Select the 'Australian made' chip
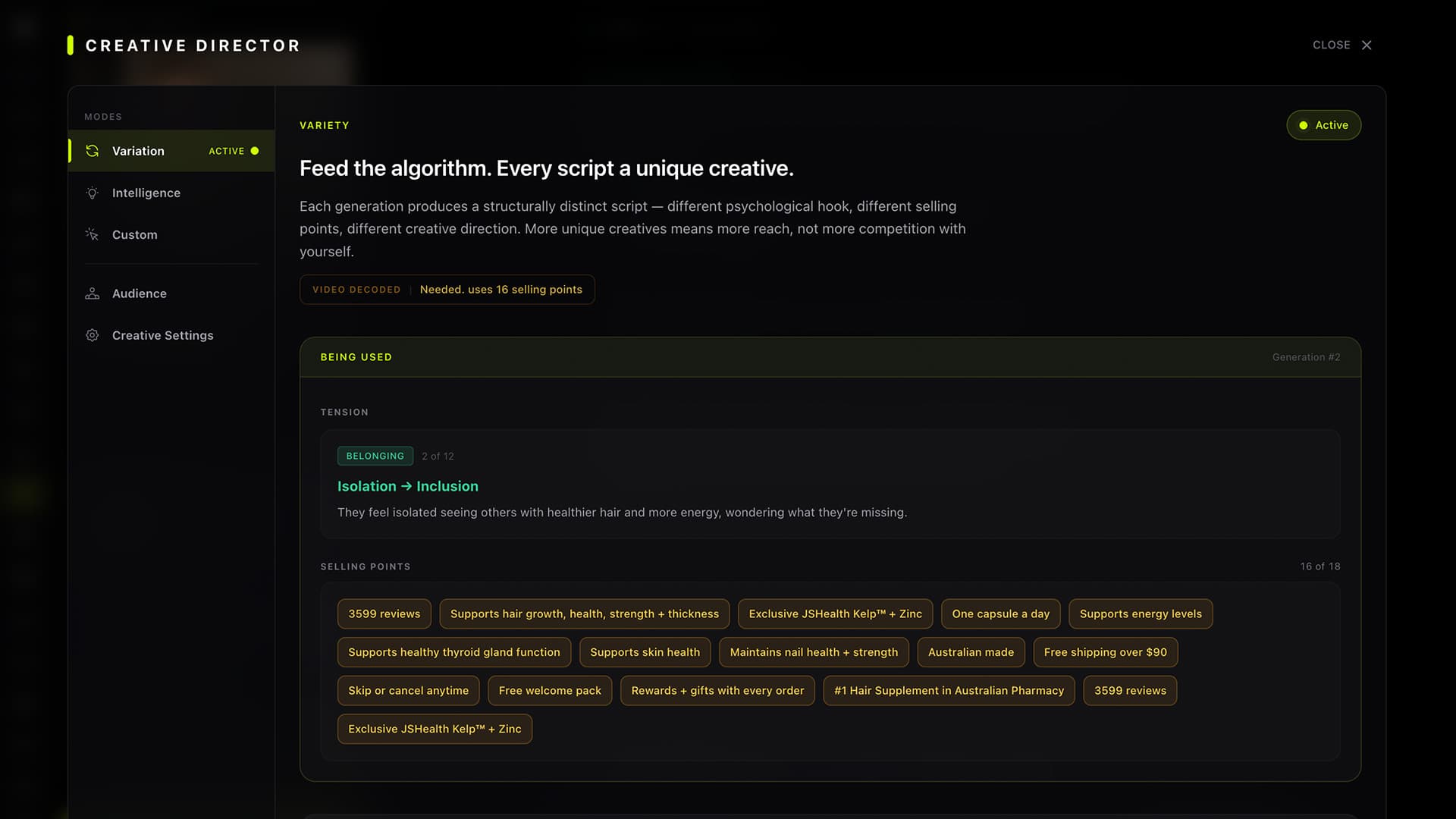Viewport: 1456px width, 819px height. point(971,652)
